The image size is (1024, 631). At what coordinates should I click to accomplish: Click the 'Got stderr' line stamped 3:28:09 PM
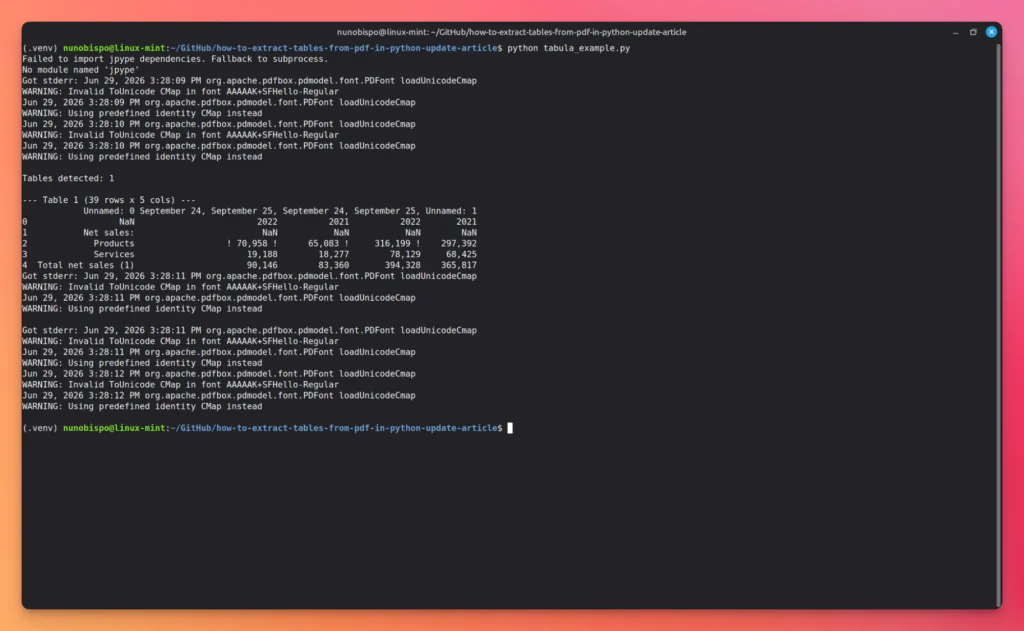tap(249, 80)
